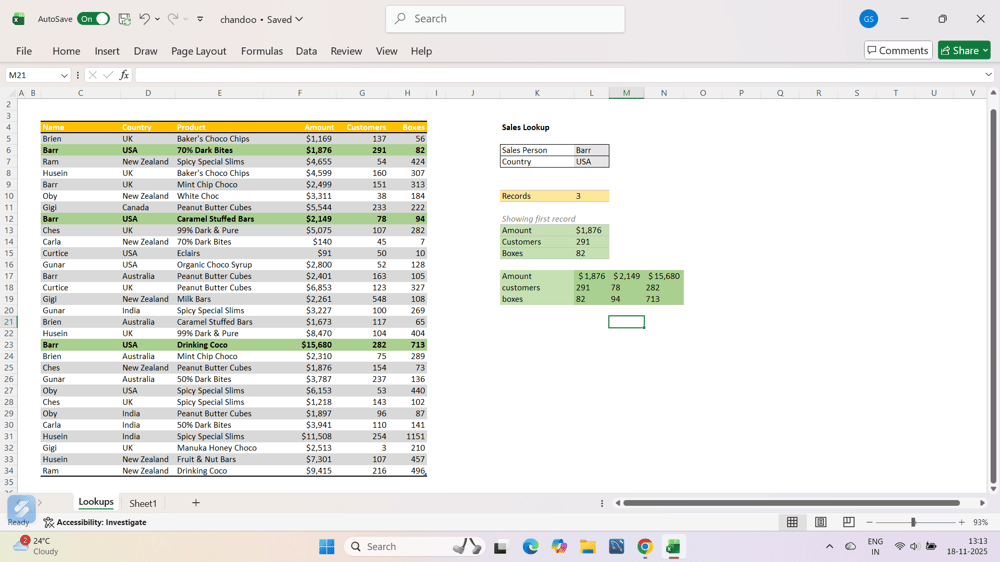Open the Windows Start button

pos(327,547)
